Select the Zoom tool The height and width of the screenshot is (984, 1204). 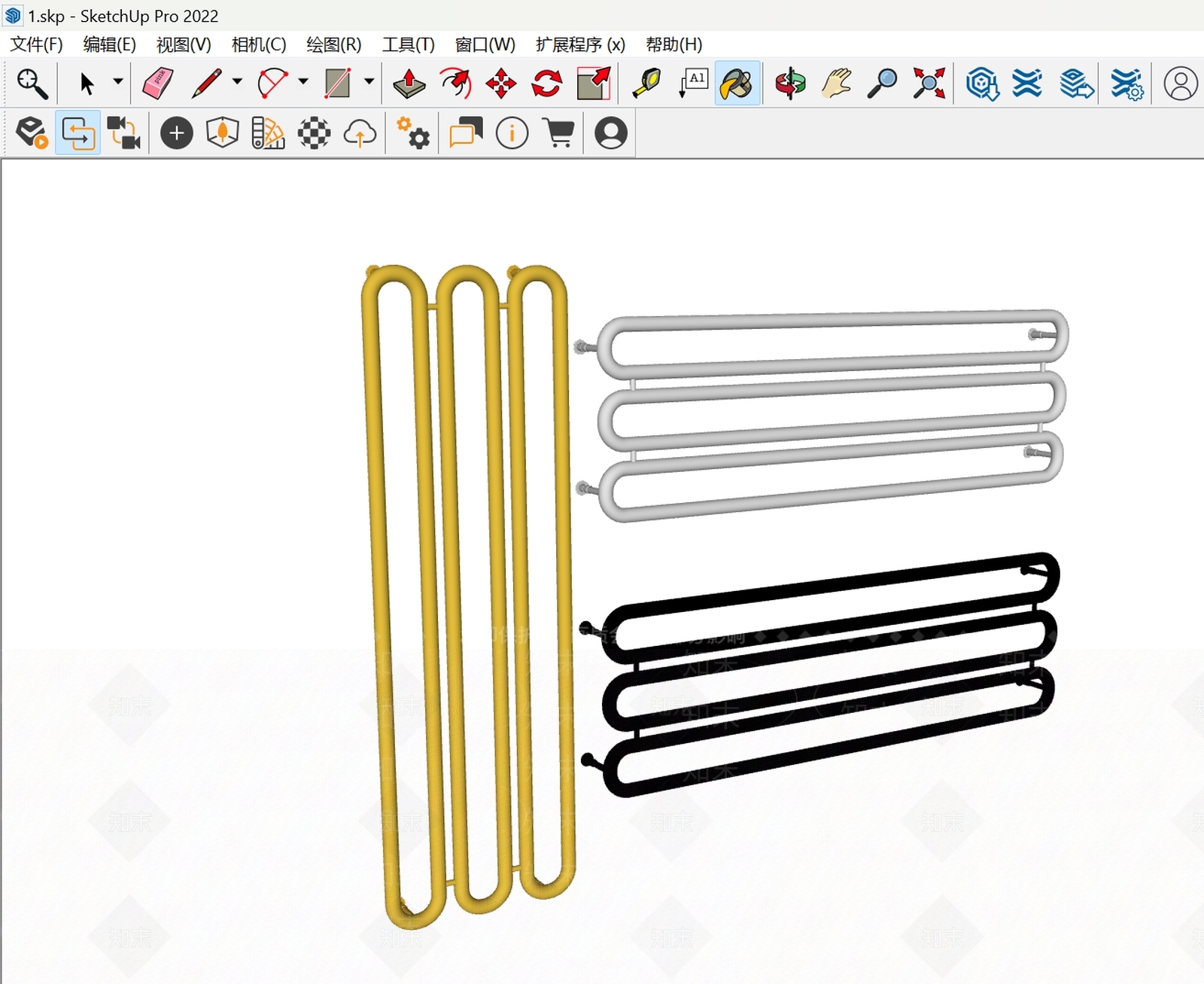[x=883, y=84]
